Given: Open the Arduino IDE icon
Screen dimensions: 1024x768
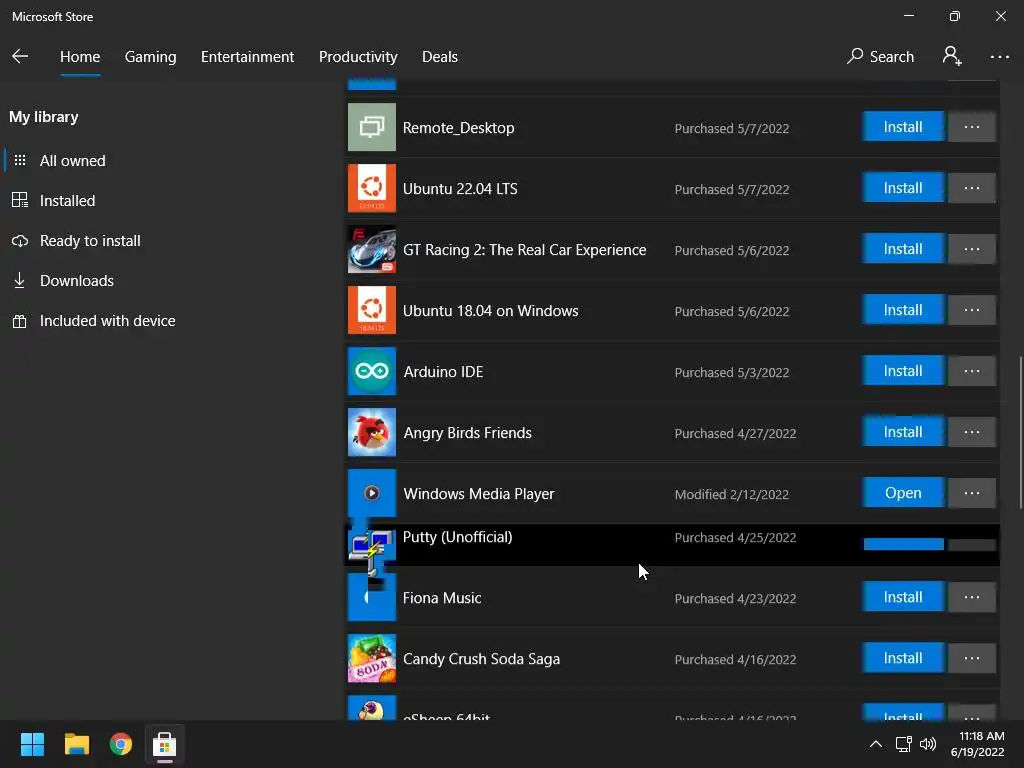Looking at the screenshot, I should pos(372,371).
